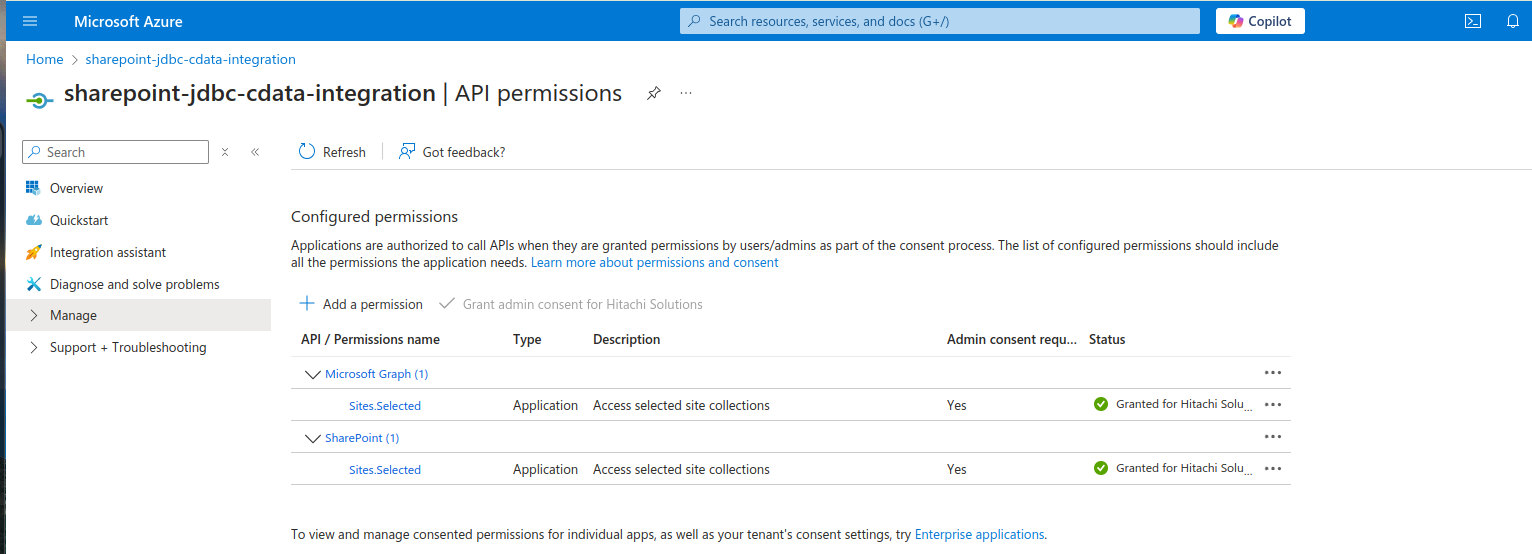Grant admin consent for Hitachi Solutions
1532x554 pixels.
point(570,304)
